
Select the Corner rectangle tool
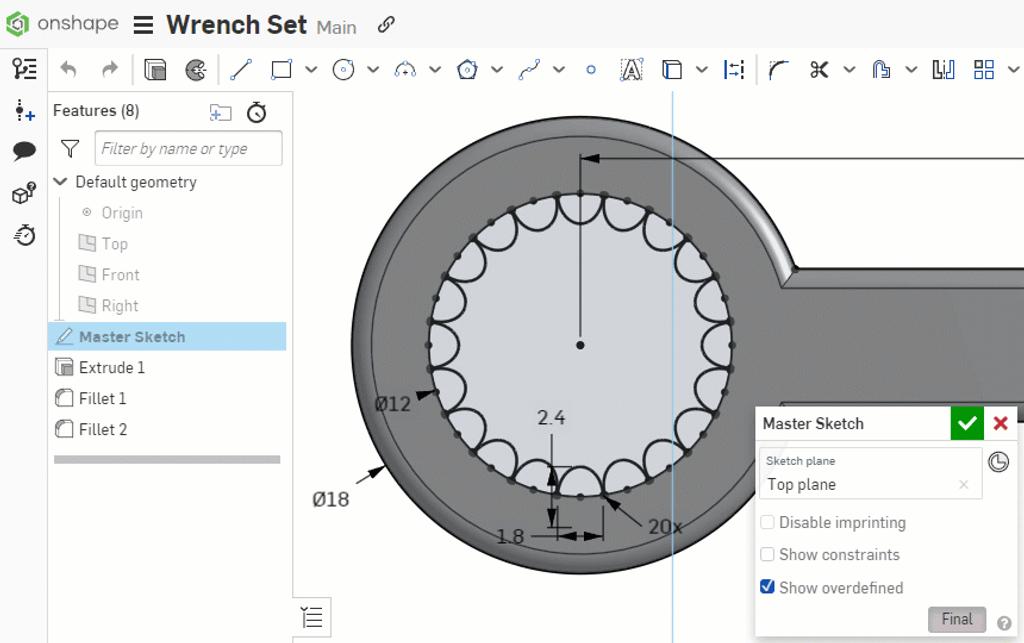tap(283, 69)
